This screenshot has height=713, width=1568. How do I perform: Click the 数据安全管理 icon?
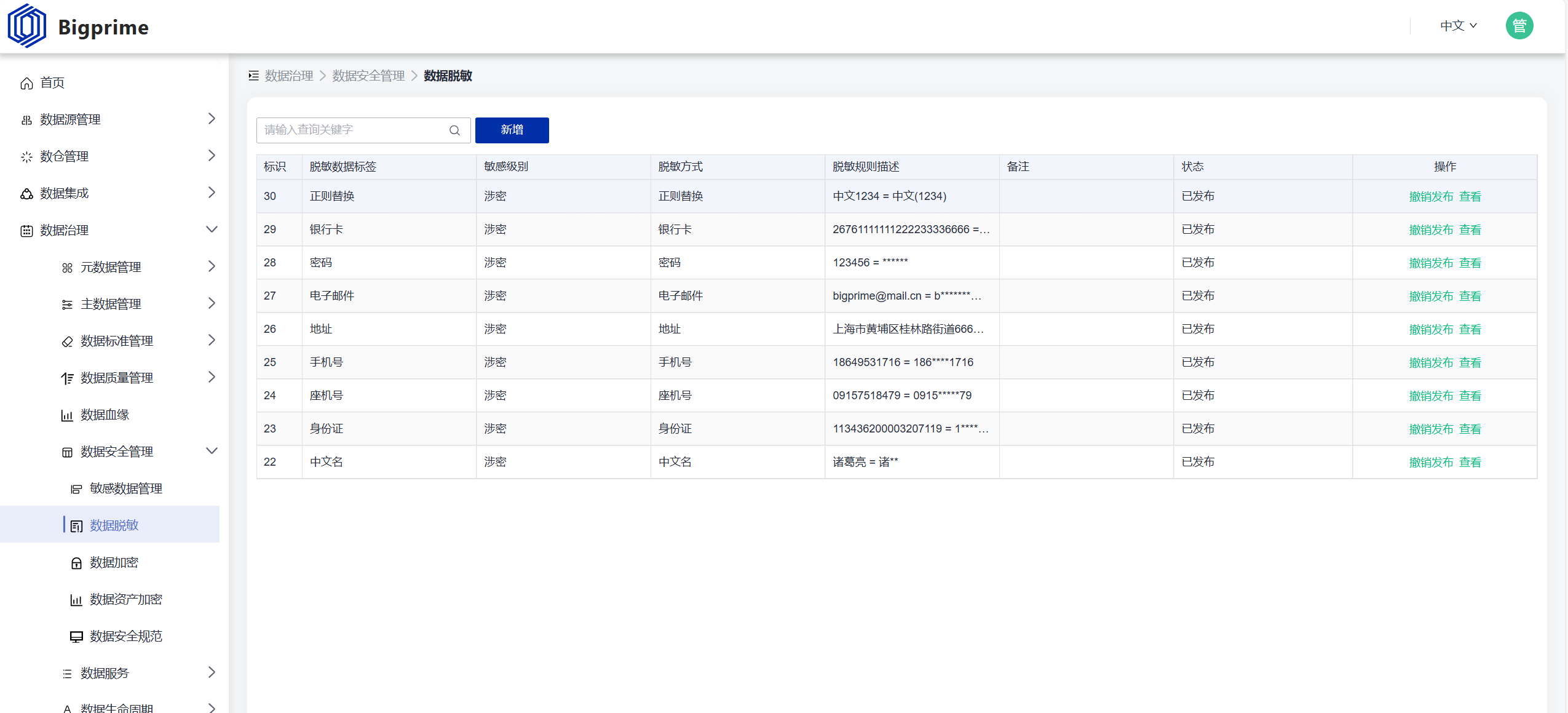click(67, 452)
